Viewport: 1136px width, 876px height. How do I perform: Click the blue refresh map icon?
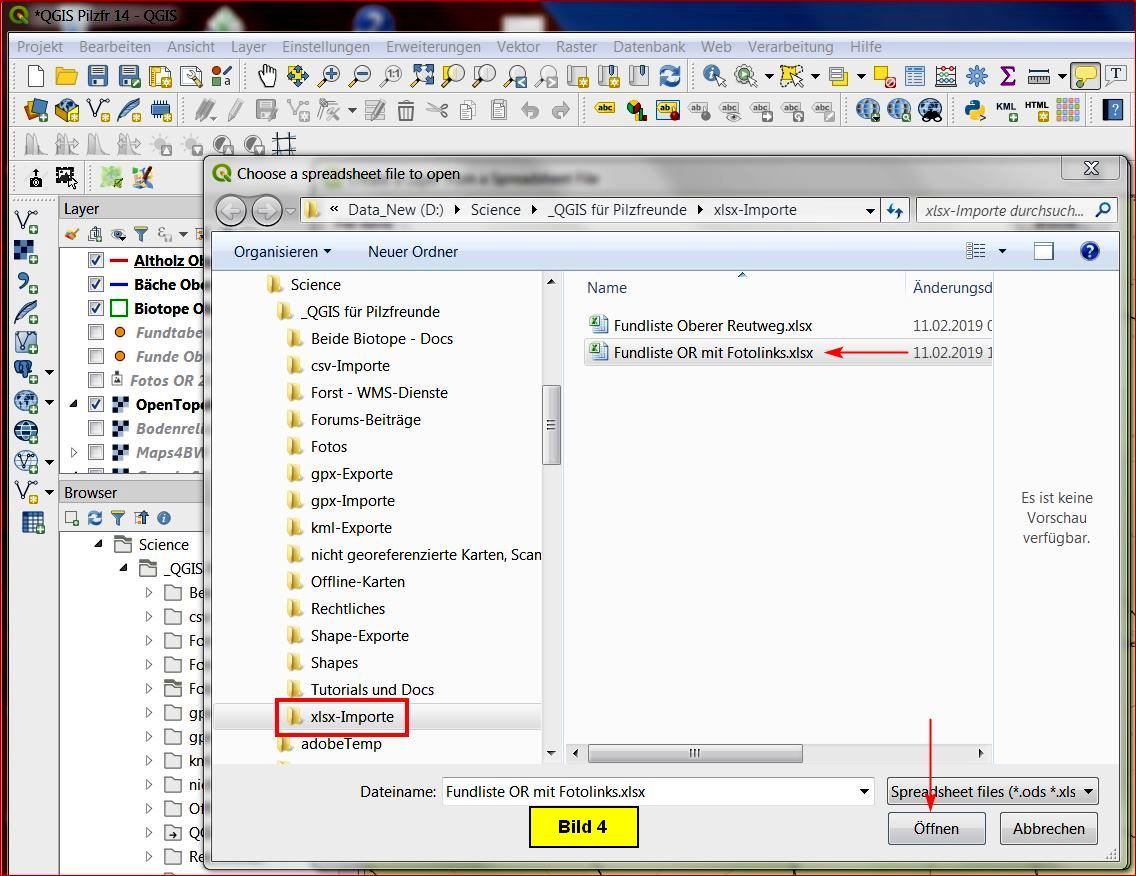tap(669, 76)
